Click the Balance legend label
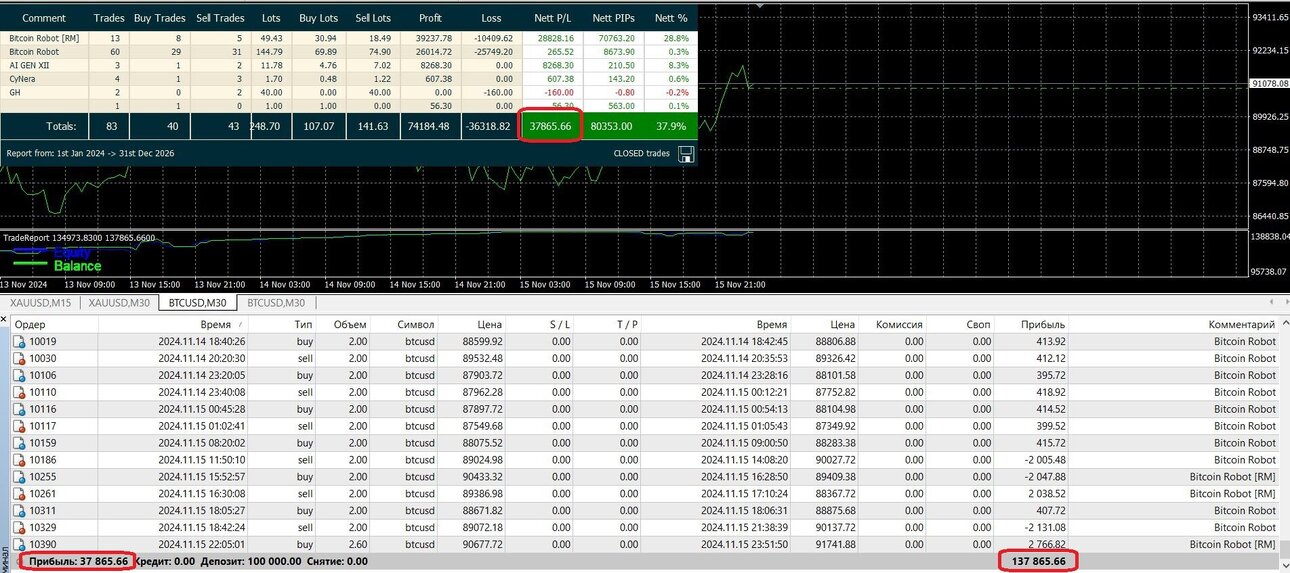This screenshot has width=1290, height=573. coord(77,267)
